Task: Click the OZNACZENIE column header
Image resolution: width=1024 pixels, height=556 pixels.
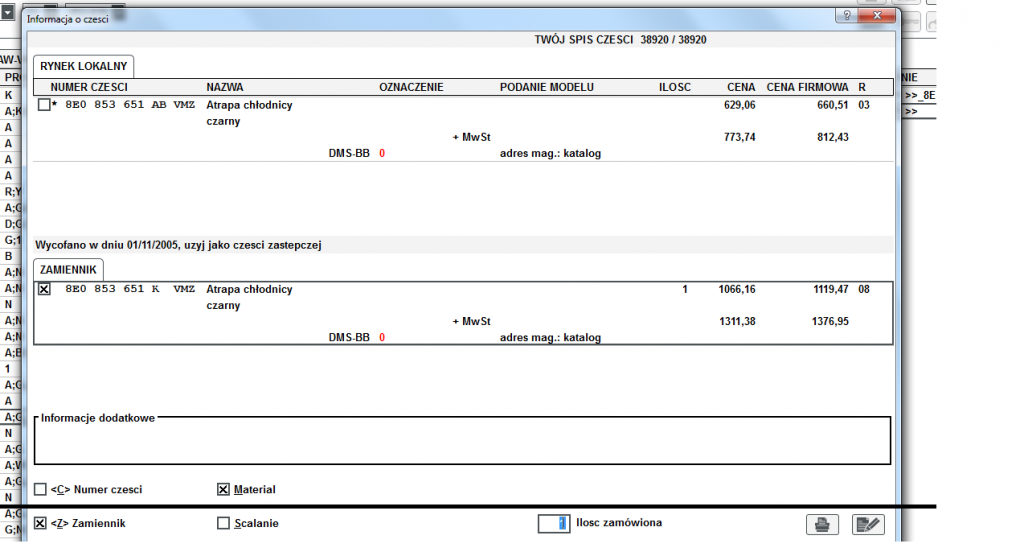Action: pyautogui.click(x=411, y=87)
